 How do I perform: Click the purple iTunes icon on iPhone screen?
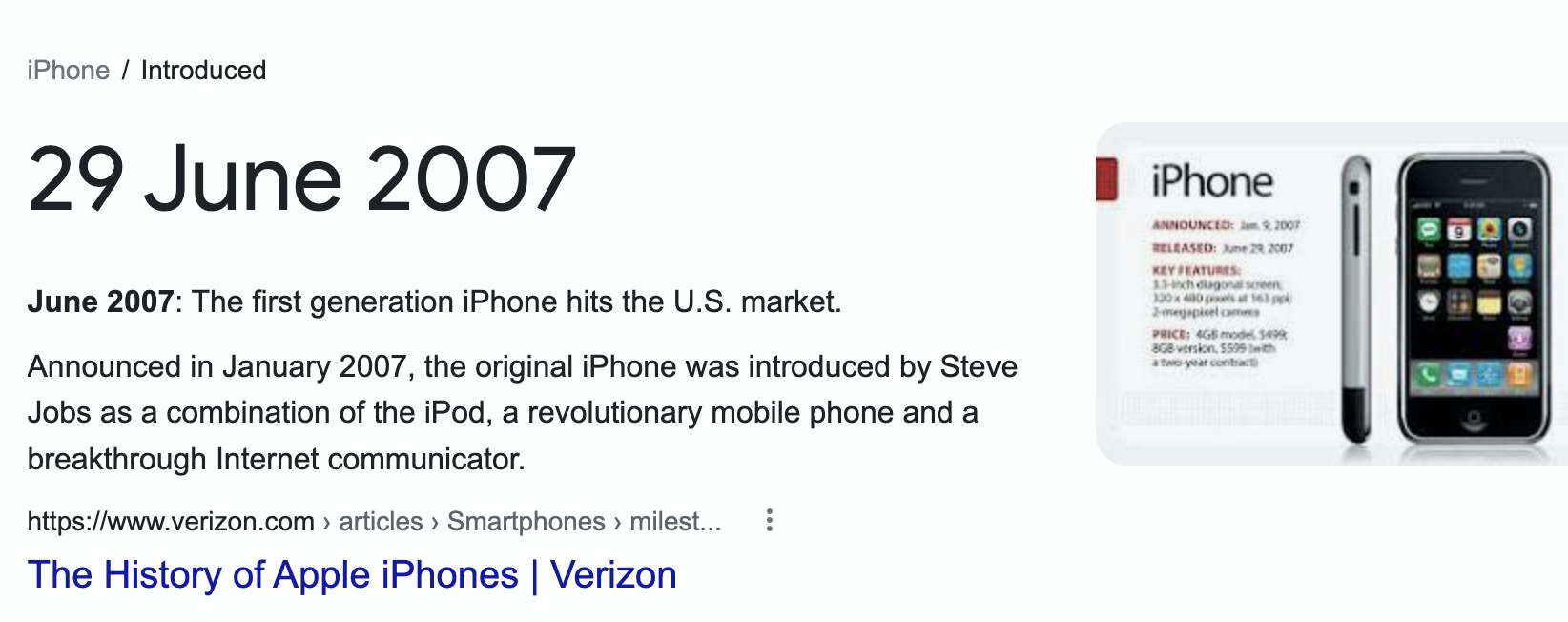(1518, 339)
